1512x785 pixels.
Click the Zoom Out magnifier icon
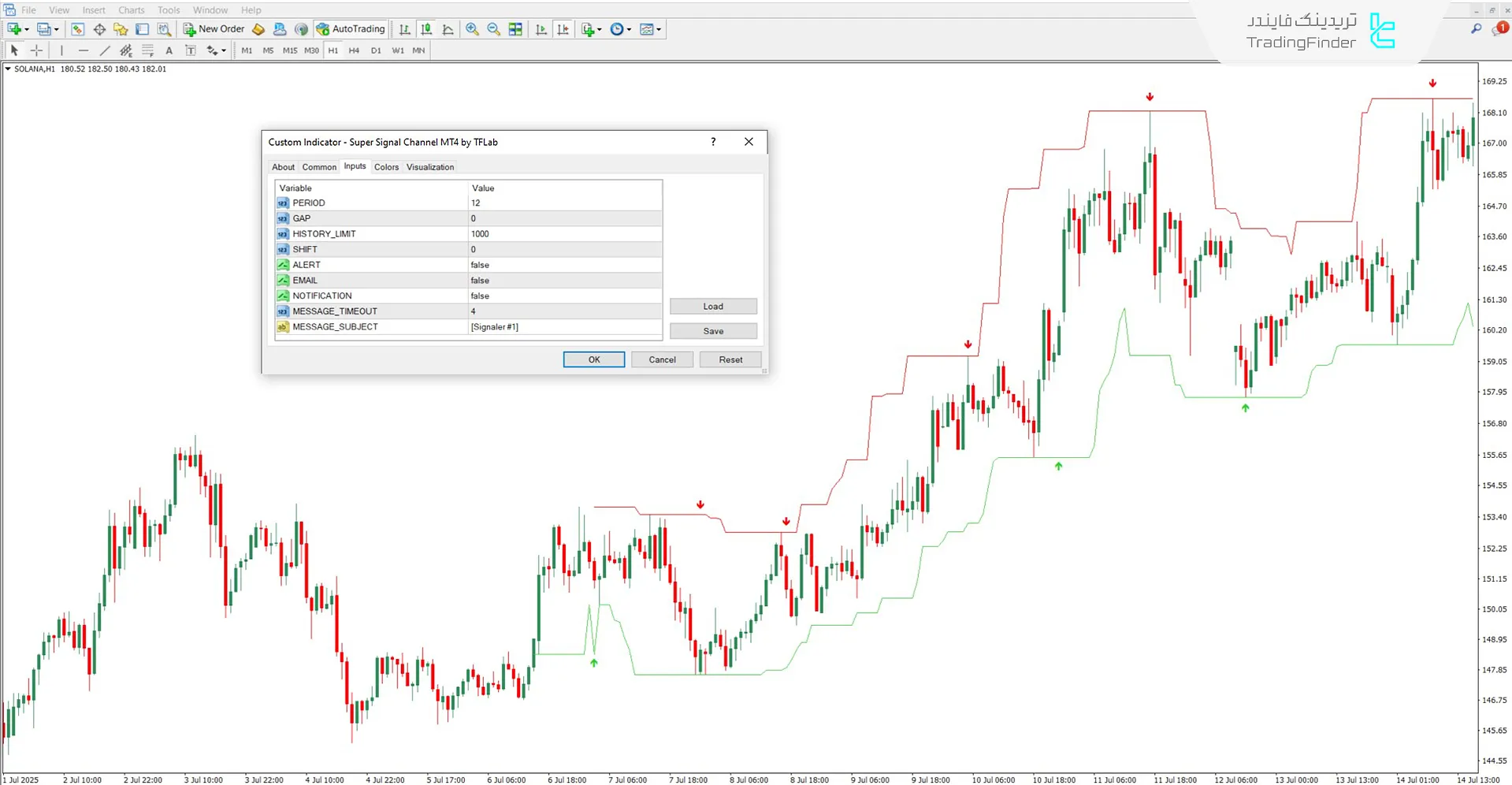493,29
